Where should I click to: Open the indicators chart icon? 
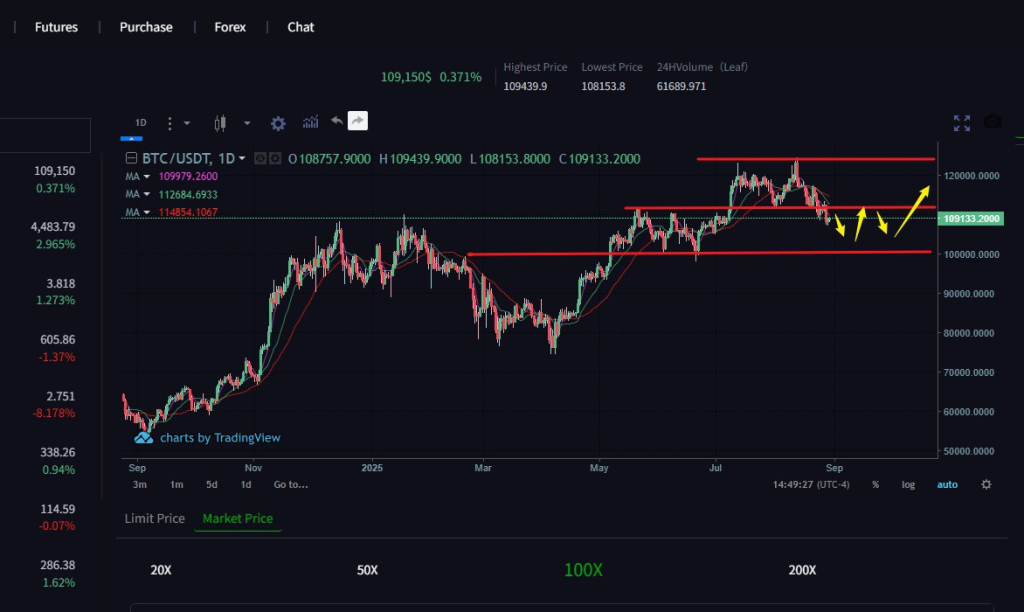coord(310,122)
